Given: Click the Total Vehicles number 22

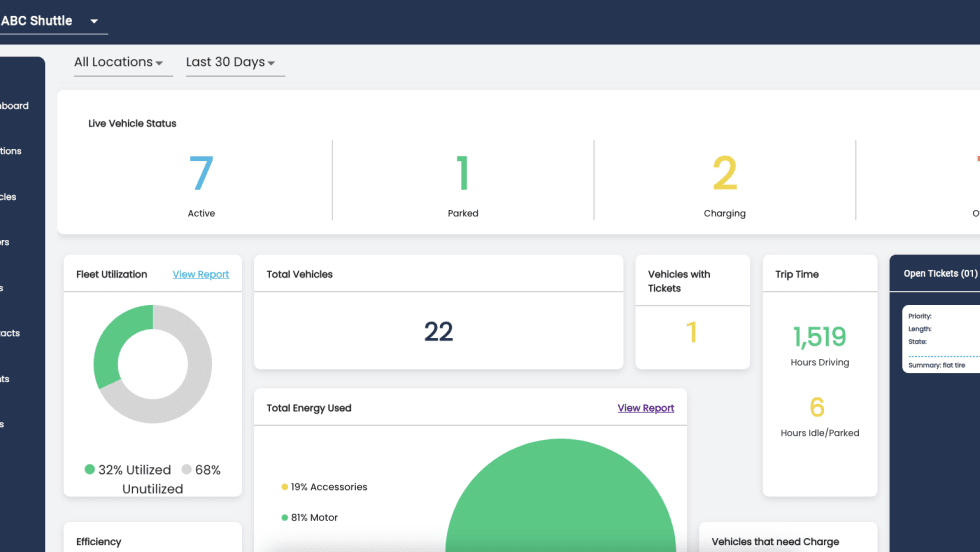Looking at the screenshot, I should pos(438,332).
